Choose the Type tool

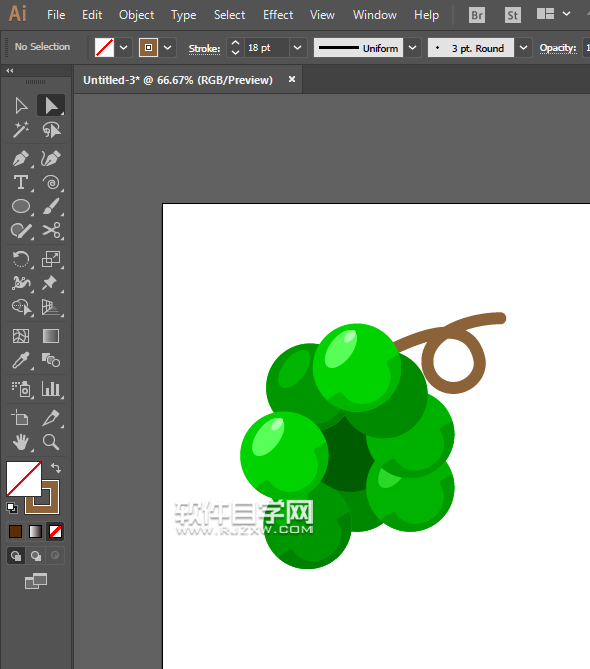click(20, 183)
